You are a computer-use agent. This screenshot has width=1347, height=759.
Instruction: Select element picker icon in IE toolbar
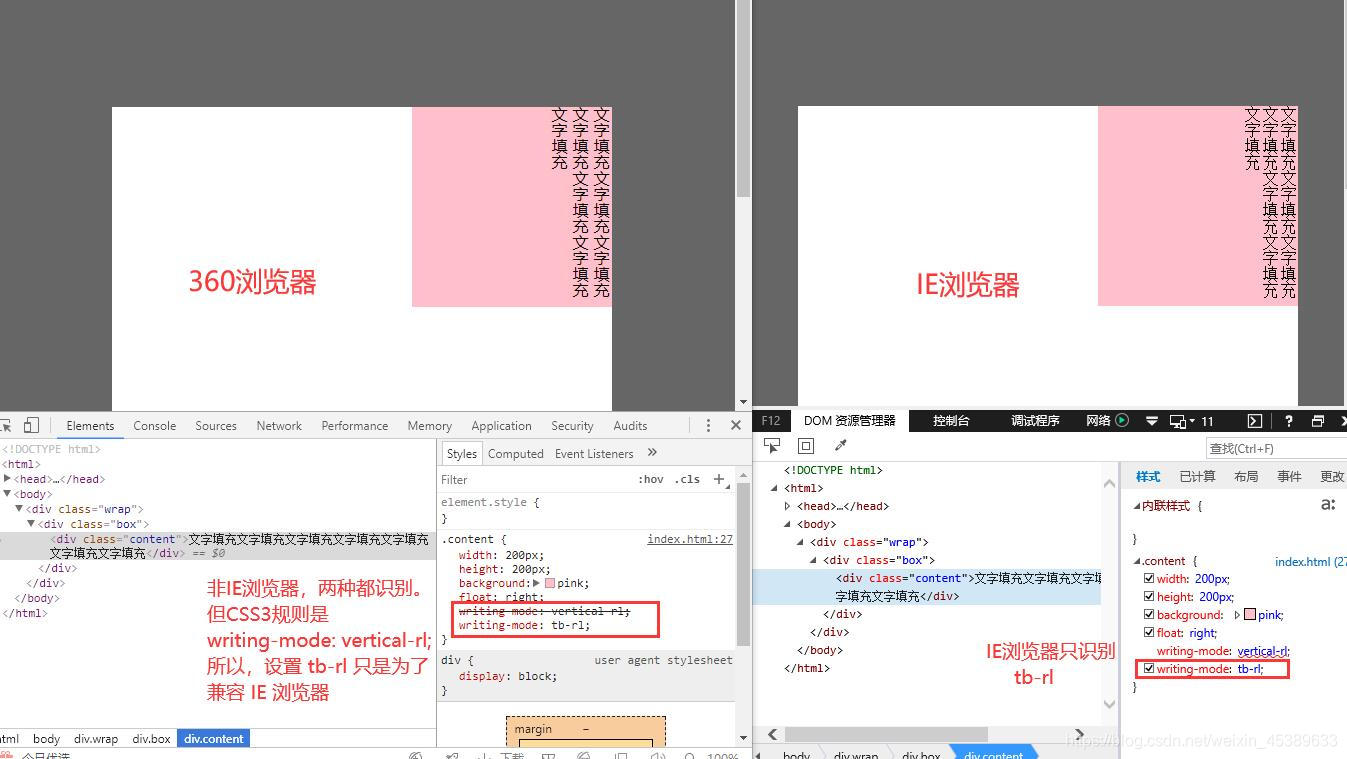772,446
